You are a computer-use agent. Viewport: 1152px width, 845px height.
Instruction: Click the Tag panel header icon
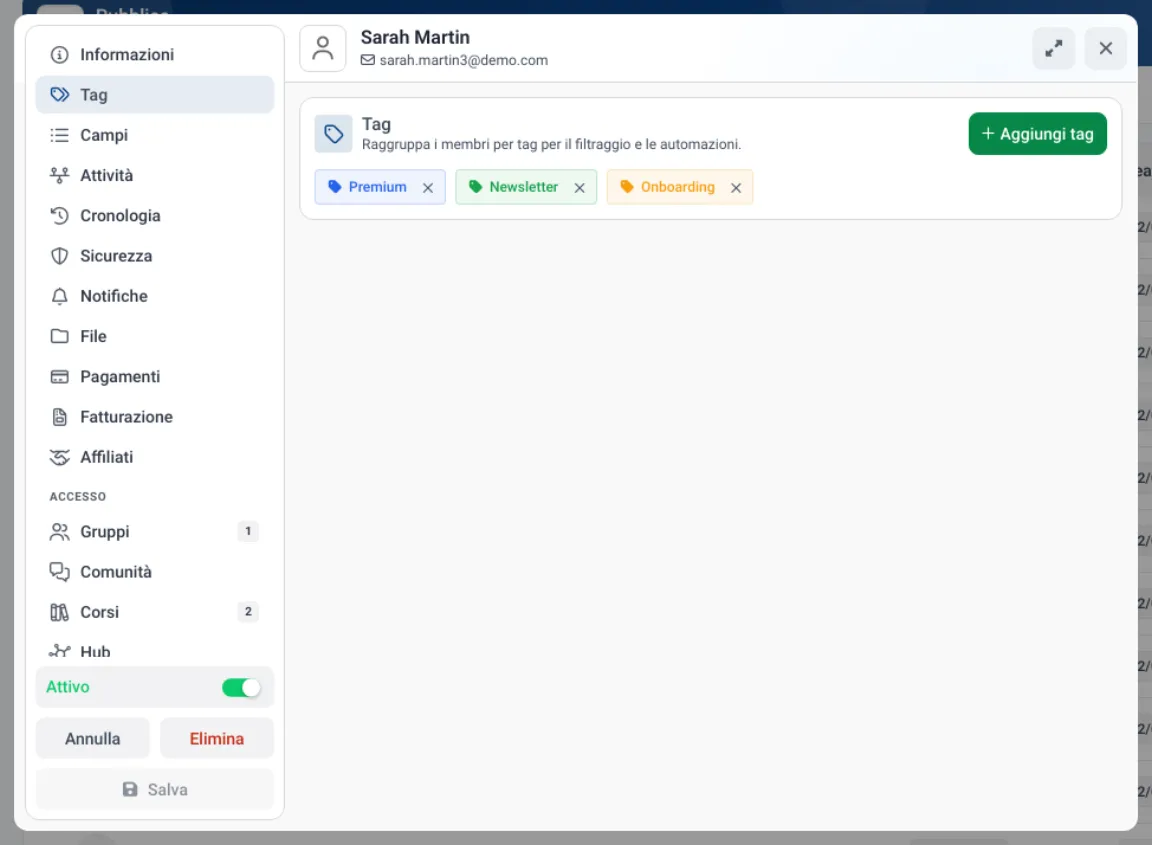pyautogui.click(x=334, y=134)
